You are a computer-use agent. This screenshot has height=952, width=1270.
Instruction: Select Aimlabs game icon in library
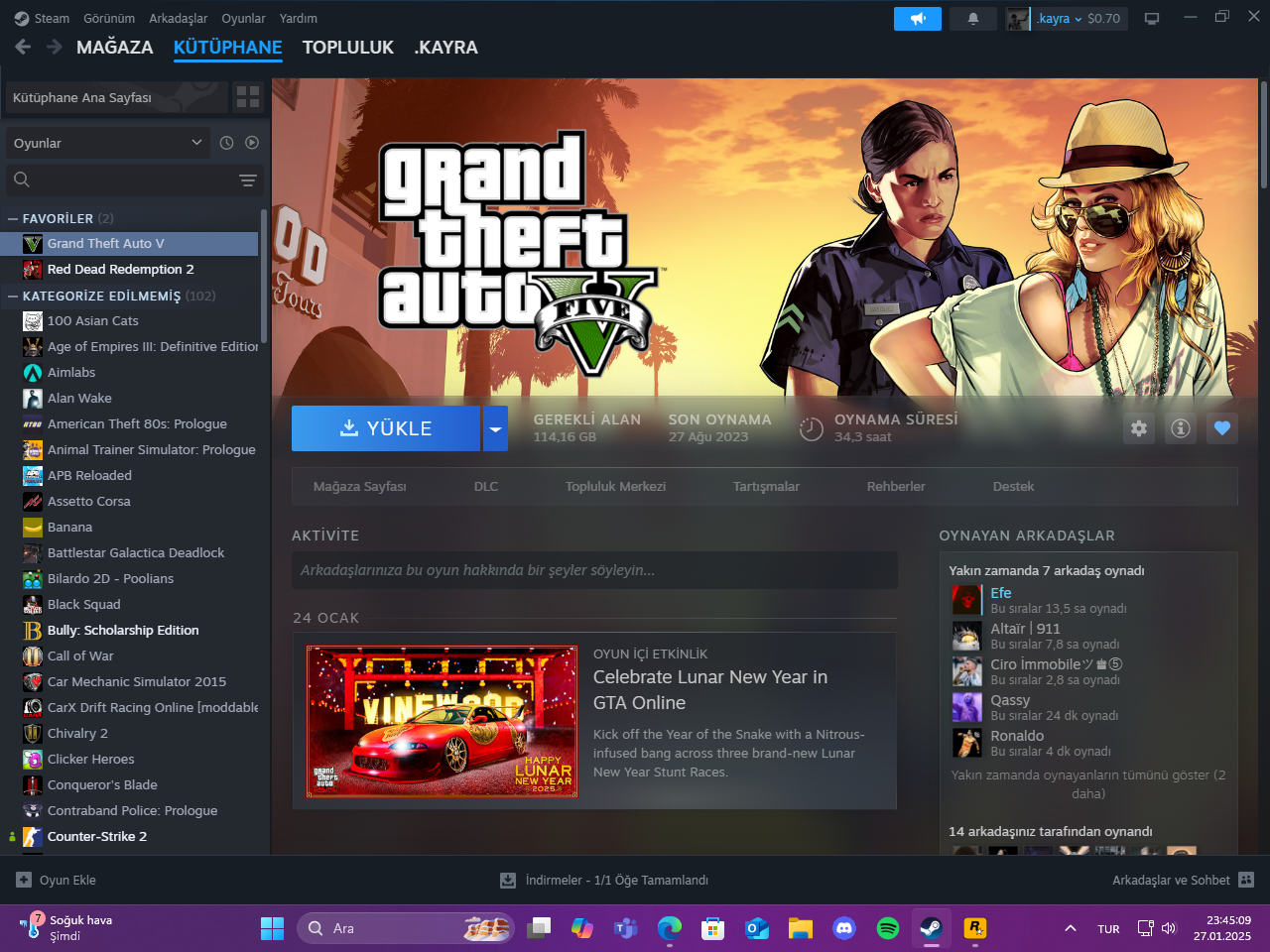click(33, 373)
